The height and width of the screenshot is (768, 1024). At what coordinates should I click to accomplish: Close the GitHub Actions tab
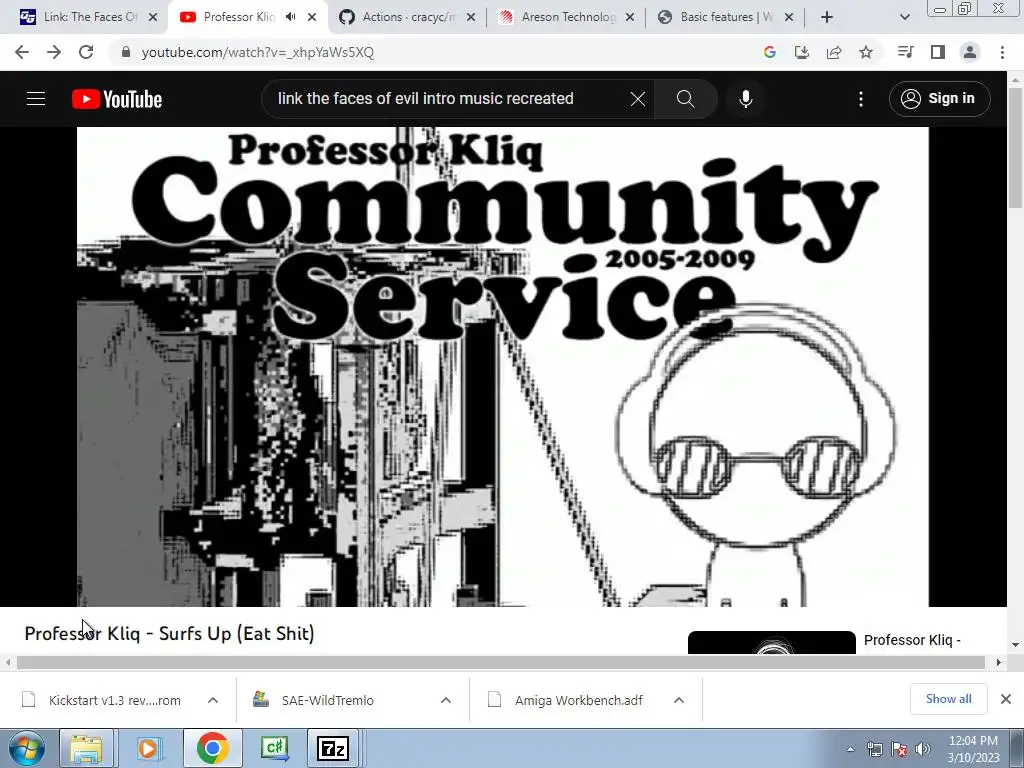471,17
